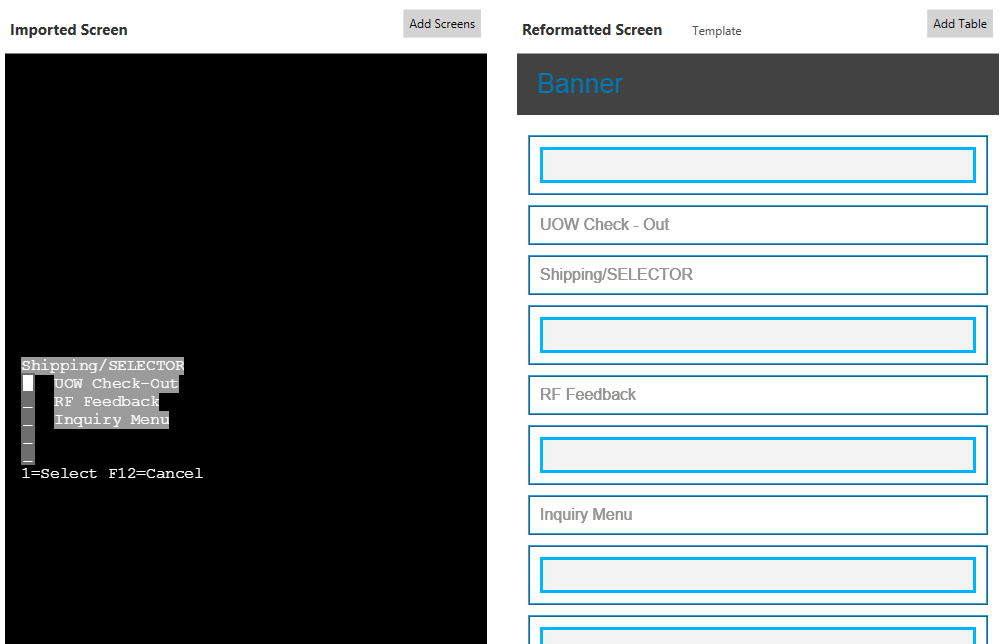Click the underscore field beside terminal RF Feedback
The image size is (1005, 644).
click(x=28, y=403)
